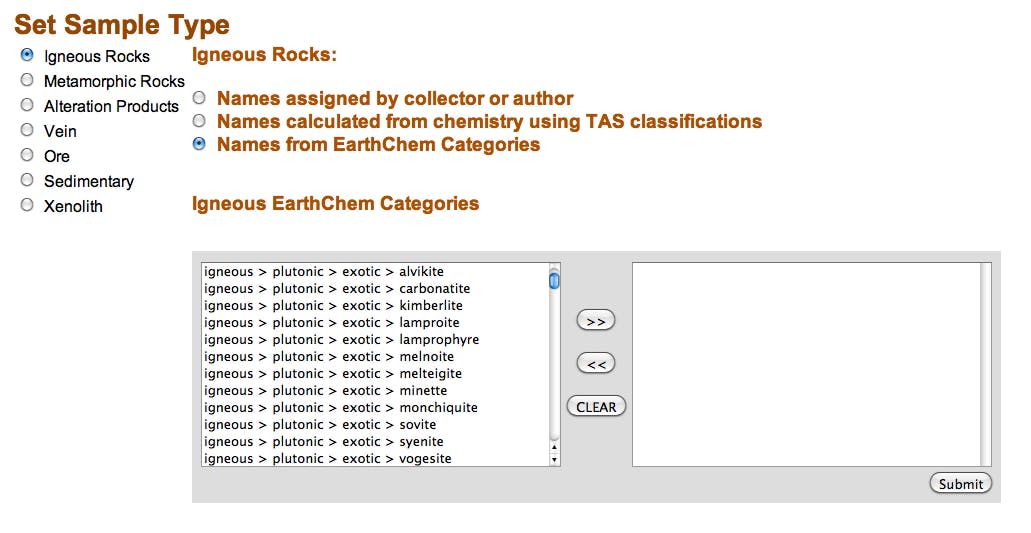Select the carbonatite list entry
This screenshot has height=533, width=1031.
point(375,289)
